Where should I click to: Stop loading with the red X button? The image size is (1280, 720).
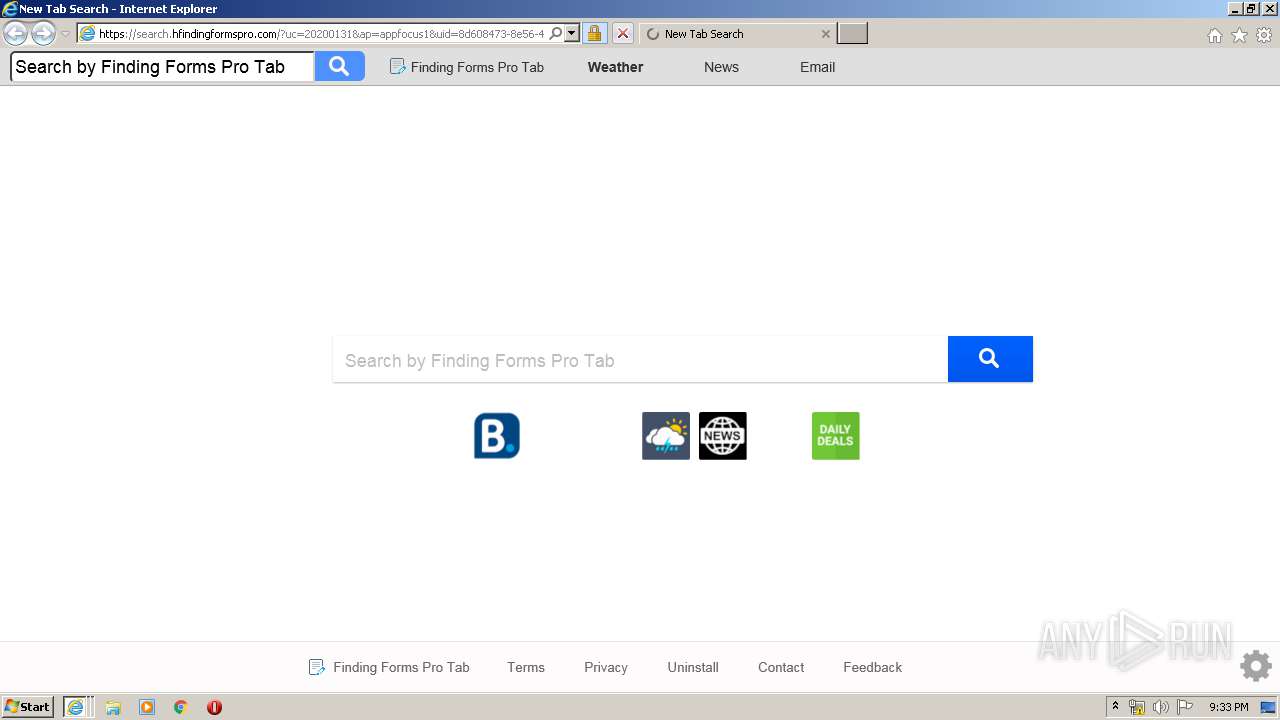(x=622, y=34)
